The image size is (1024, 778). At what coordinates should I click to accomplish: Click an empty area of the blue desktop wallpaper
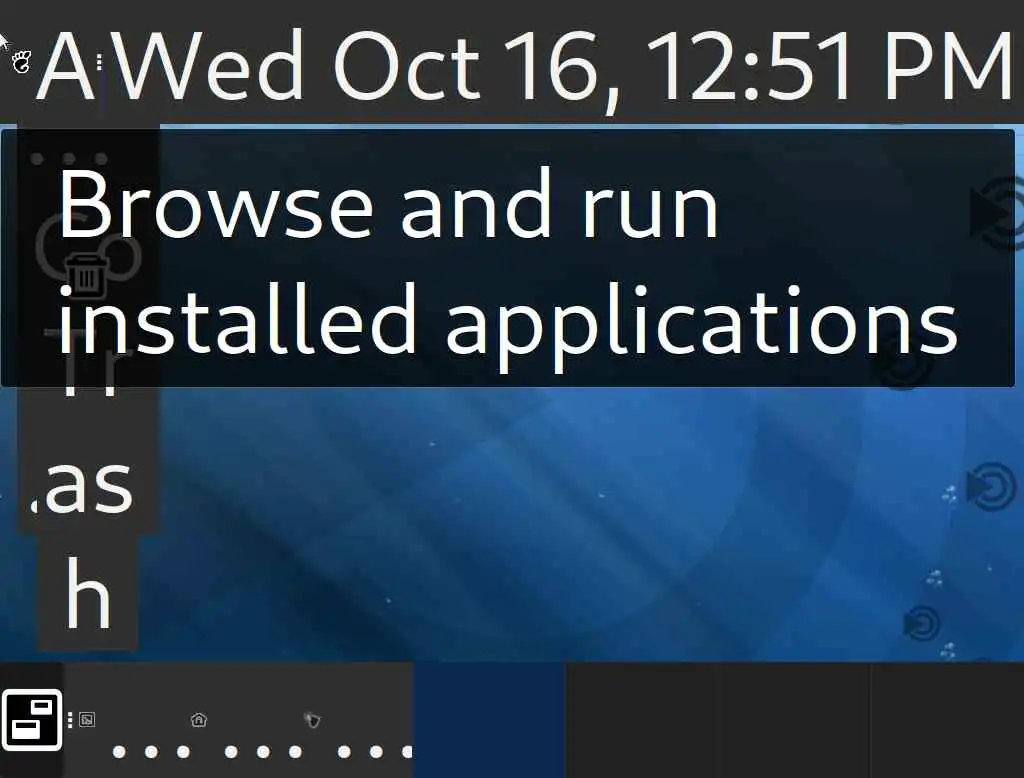click(x=522, y=523)
